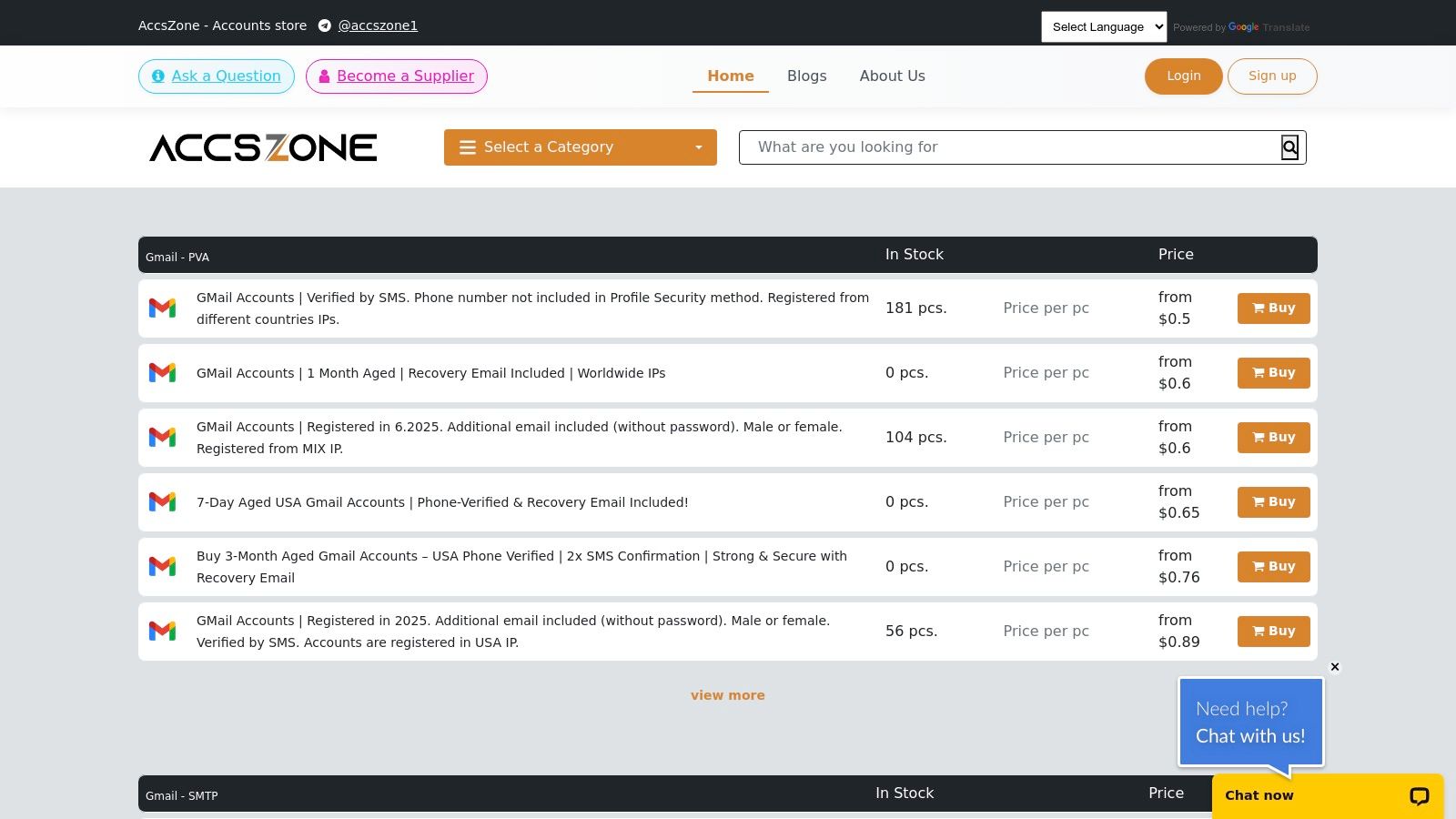
Task: Open the Chat now widget
Action: 1328,796
